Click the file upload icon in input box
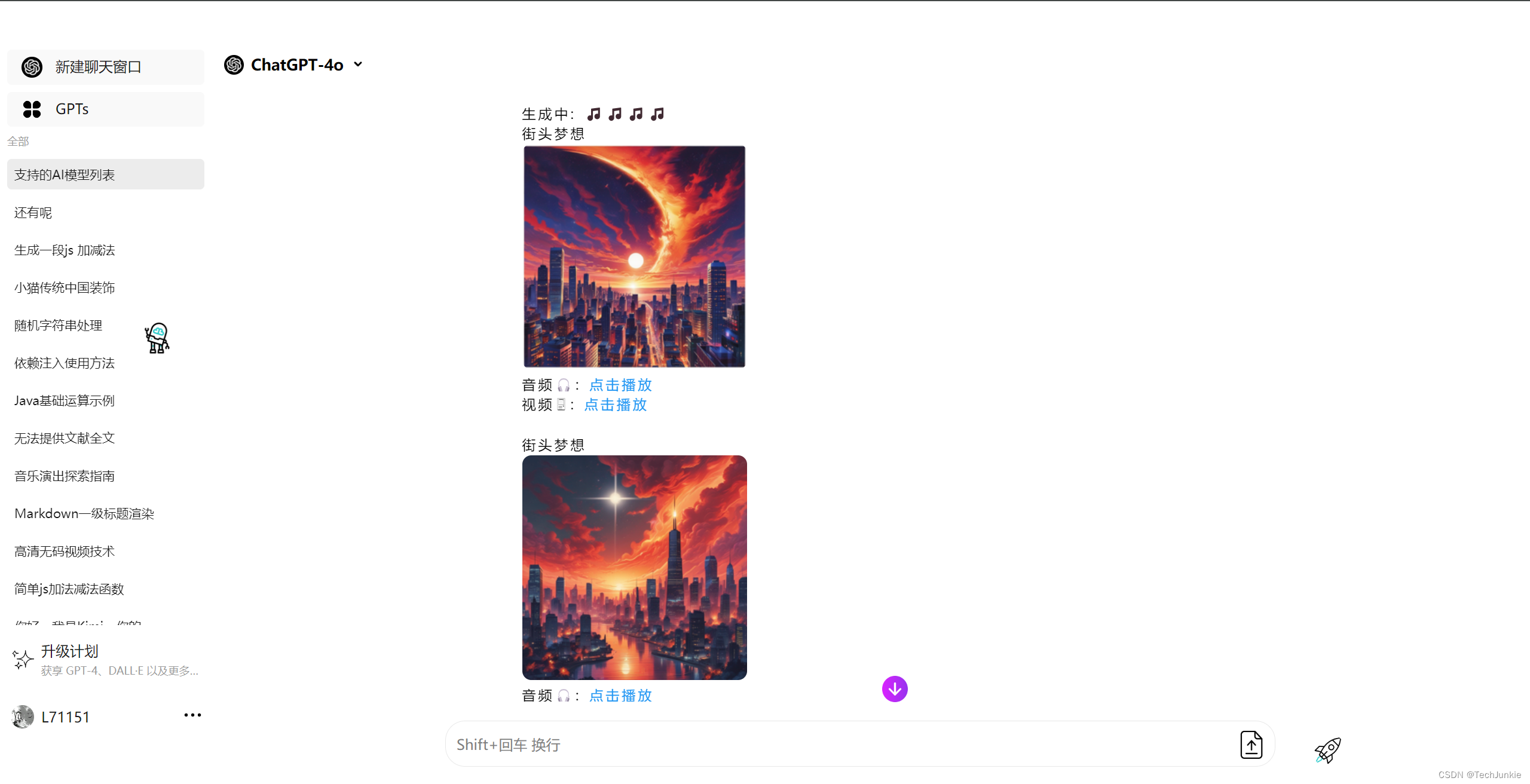The width and height of the screenshot is (1530, 784). pyautogui.click(x=1251, y=745)
